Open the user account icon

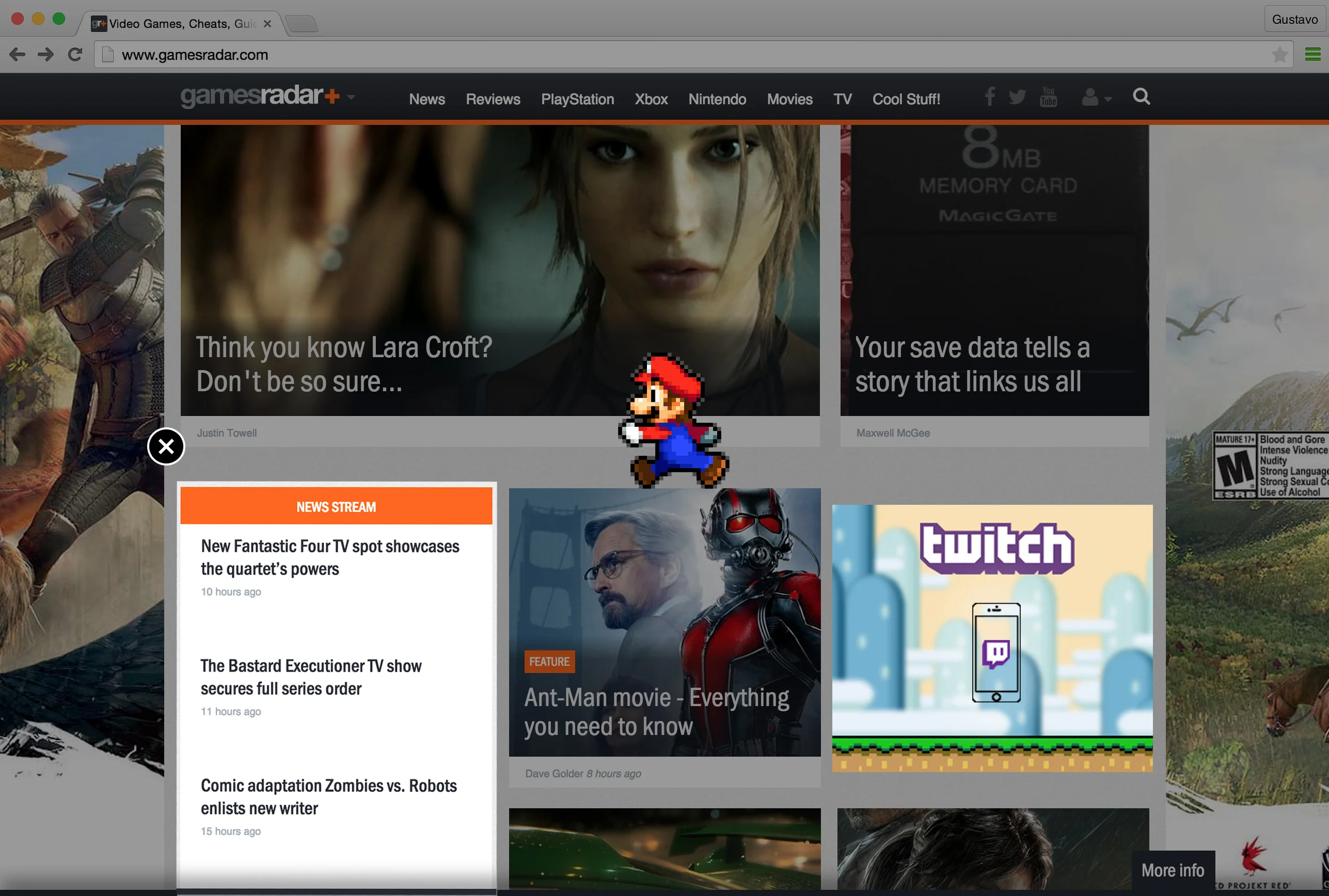click(x=1090, y=97)
